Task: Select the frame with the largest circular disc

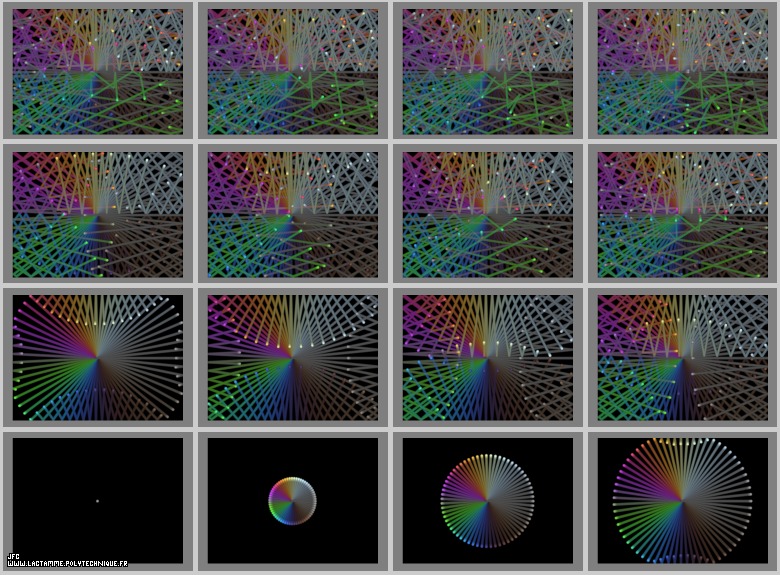Action: pyautogui.click(x=683, y=499)
